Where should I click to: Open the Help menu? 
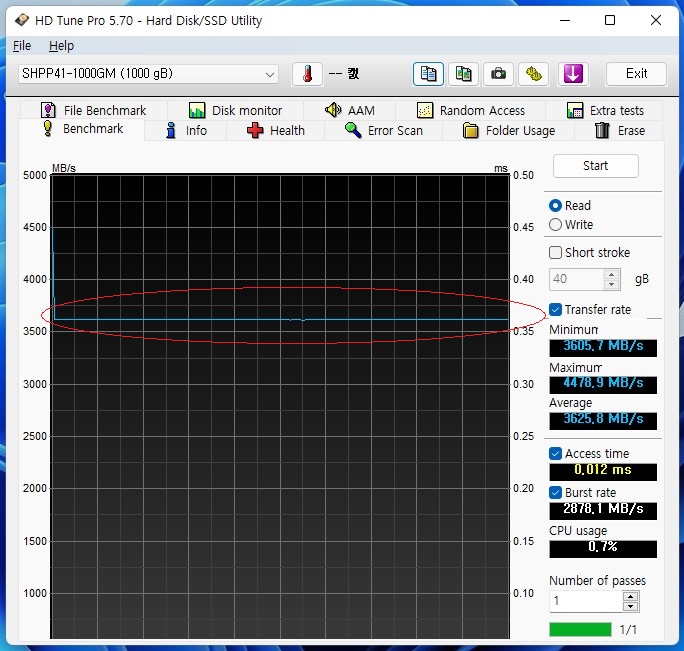[x=61, y=46]
